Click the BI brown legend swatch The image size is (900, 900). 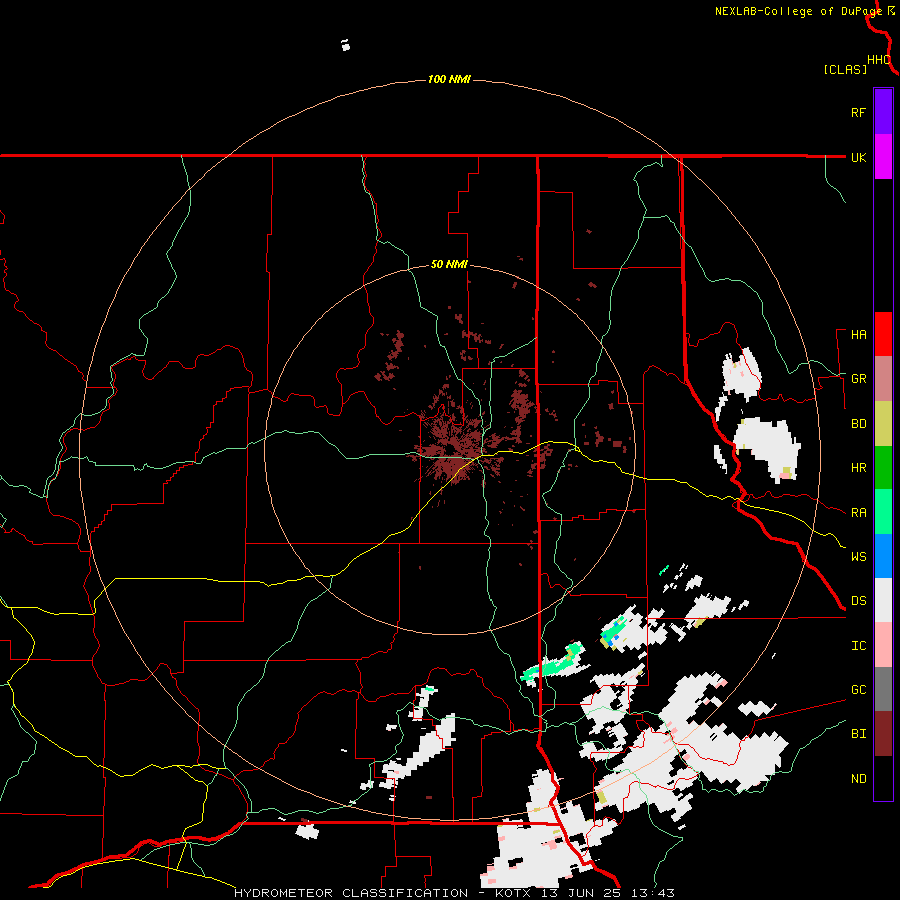[883, 734]
